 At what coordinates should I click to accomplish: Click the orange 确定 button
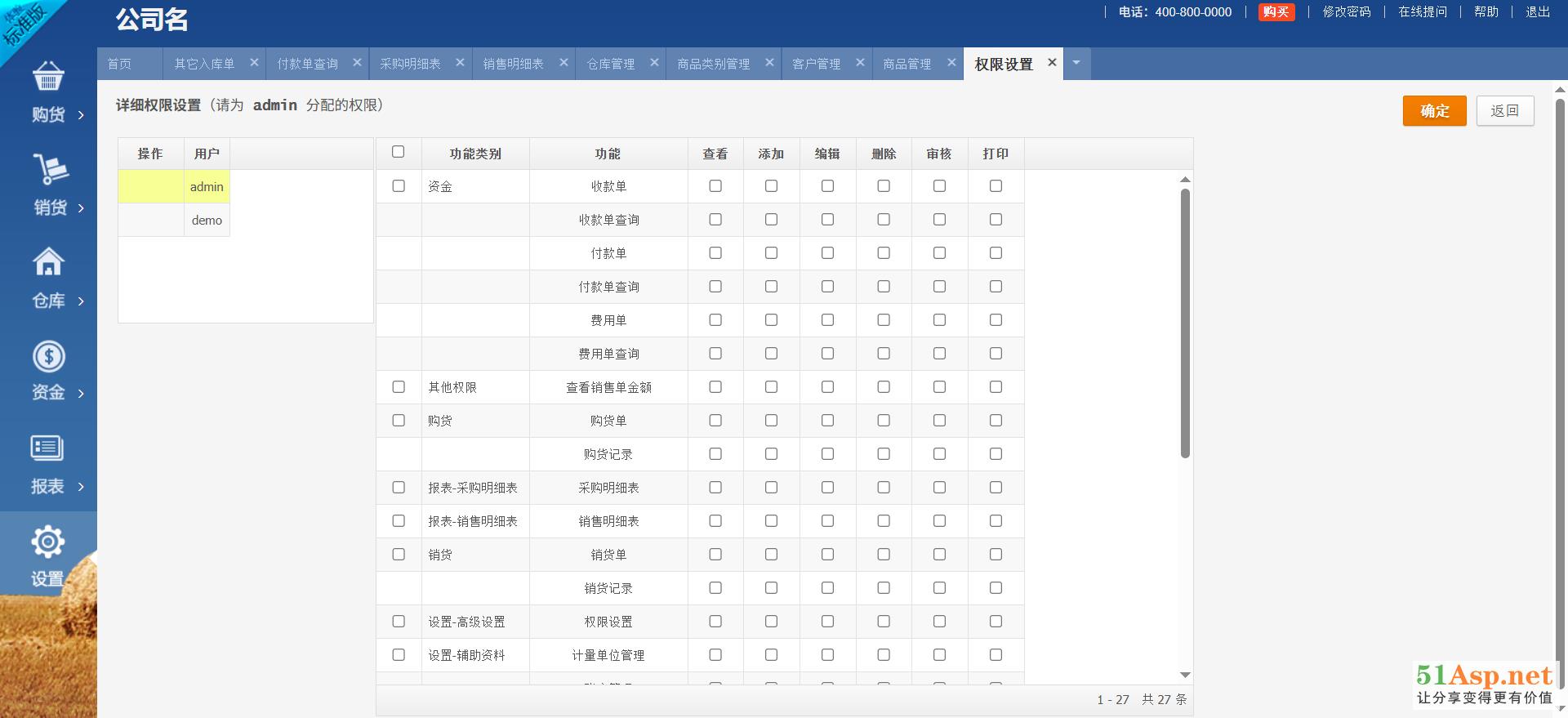pyautogui.click(x=1434, y=111)
